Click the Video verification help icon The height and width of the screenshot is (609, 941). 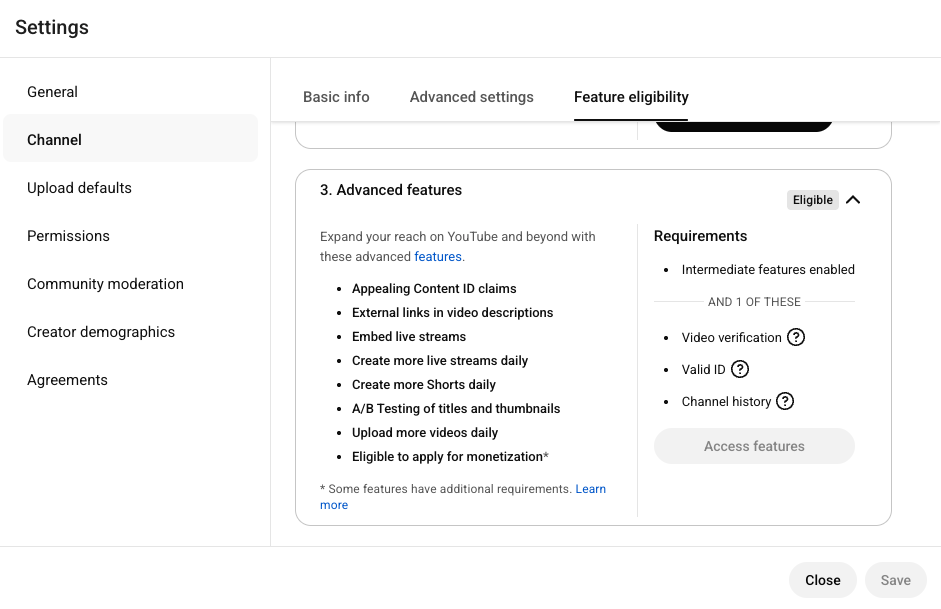[x=796, y=337]
